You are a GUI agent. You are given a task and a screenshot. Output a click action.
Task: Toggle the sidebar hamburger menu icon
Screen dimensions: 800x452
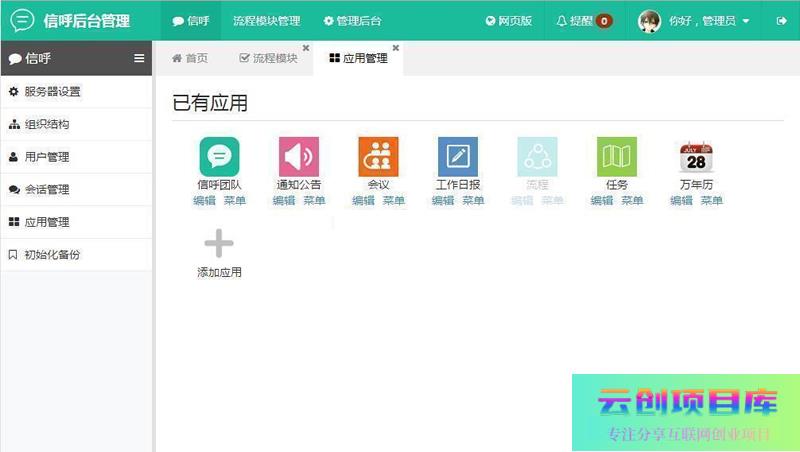tap(139, 58)
